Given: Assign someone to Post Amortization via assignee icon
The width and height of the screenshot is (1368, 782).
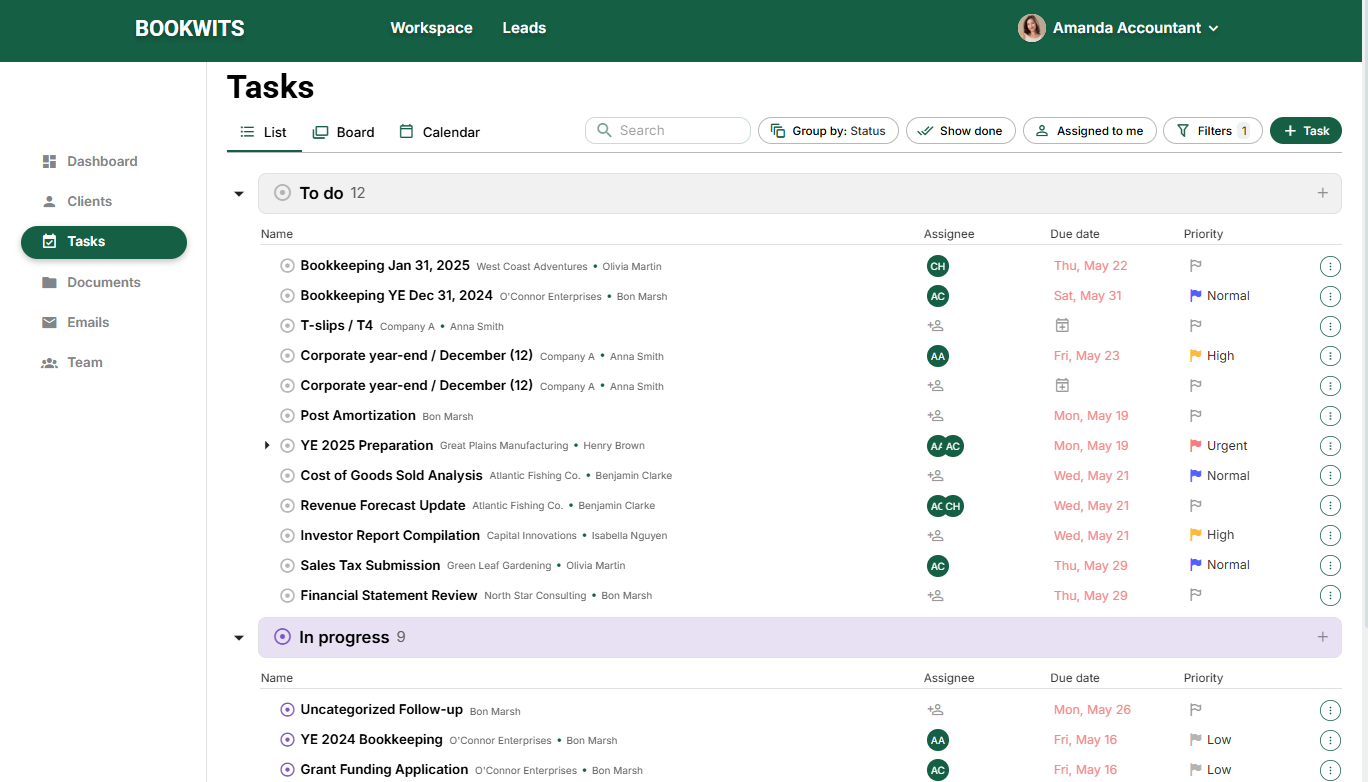Looking at the screenshot, I should pos(936,415).
